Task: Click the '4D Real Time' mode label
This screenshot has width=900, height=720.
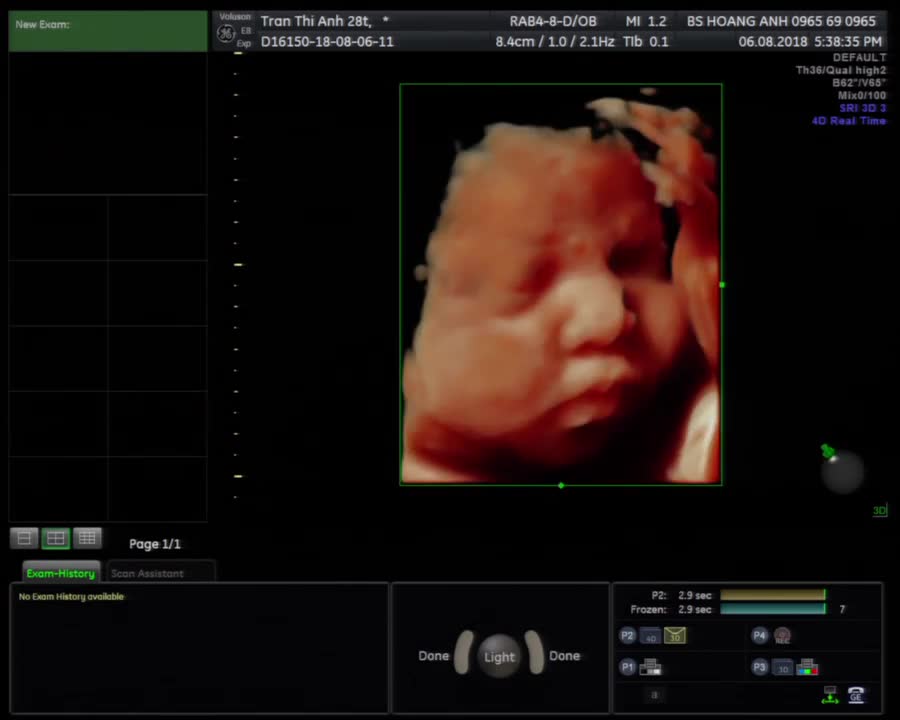Action: click(849, 121)
